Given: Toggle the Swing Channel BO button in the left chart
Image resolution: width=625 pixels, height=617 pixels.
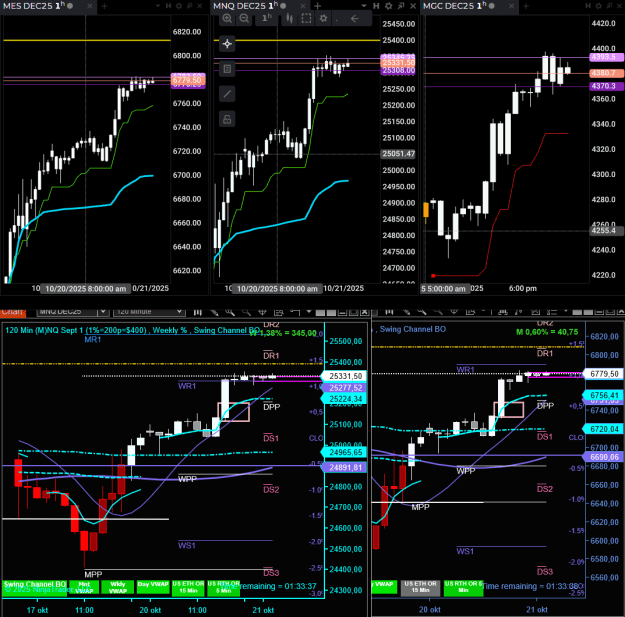Looking at the screenshot, I should (x=35, y=587).
